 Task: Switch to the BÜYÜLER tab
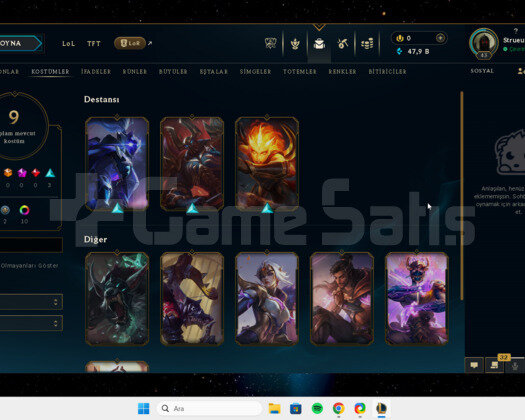coord(173,71)
